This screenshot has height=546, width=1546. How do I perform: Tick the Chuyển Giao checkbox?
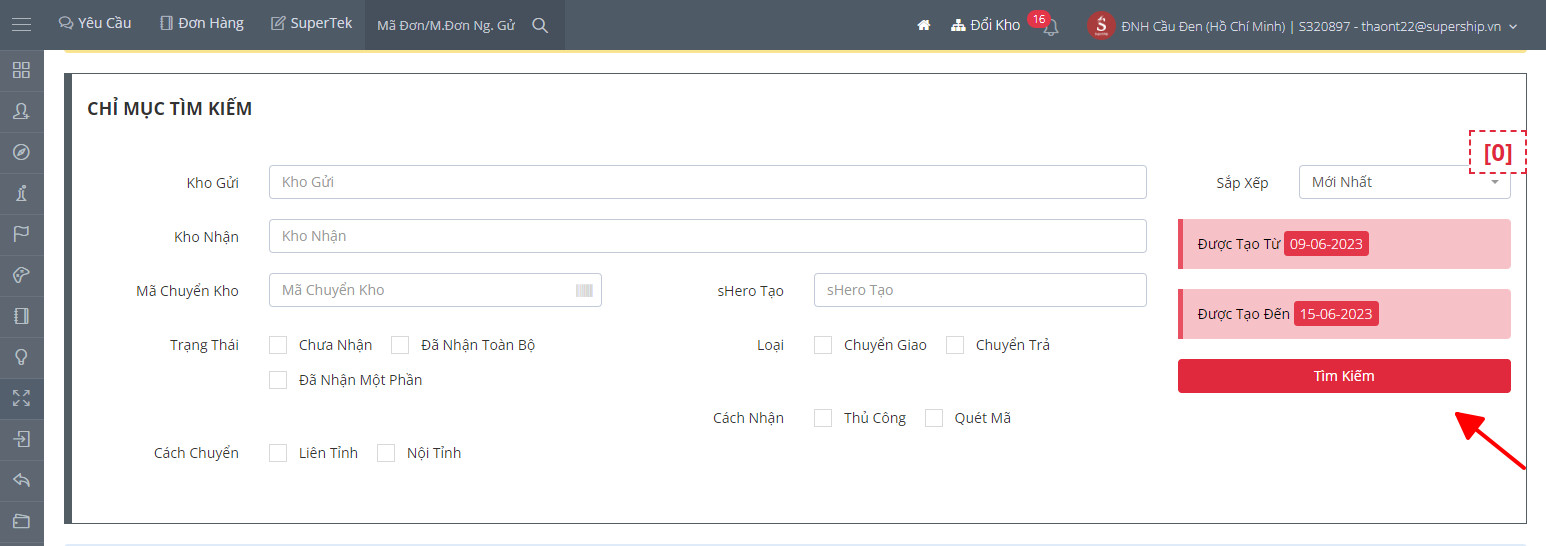point(823,345)
